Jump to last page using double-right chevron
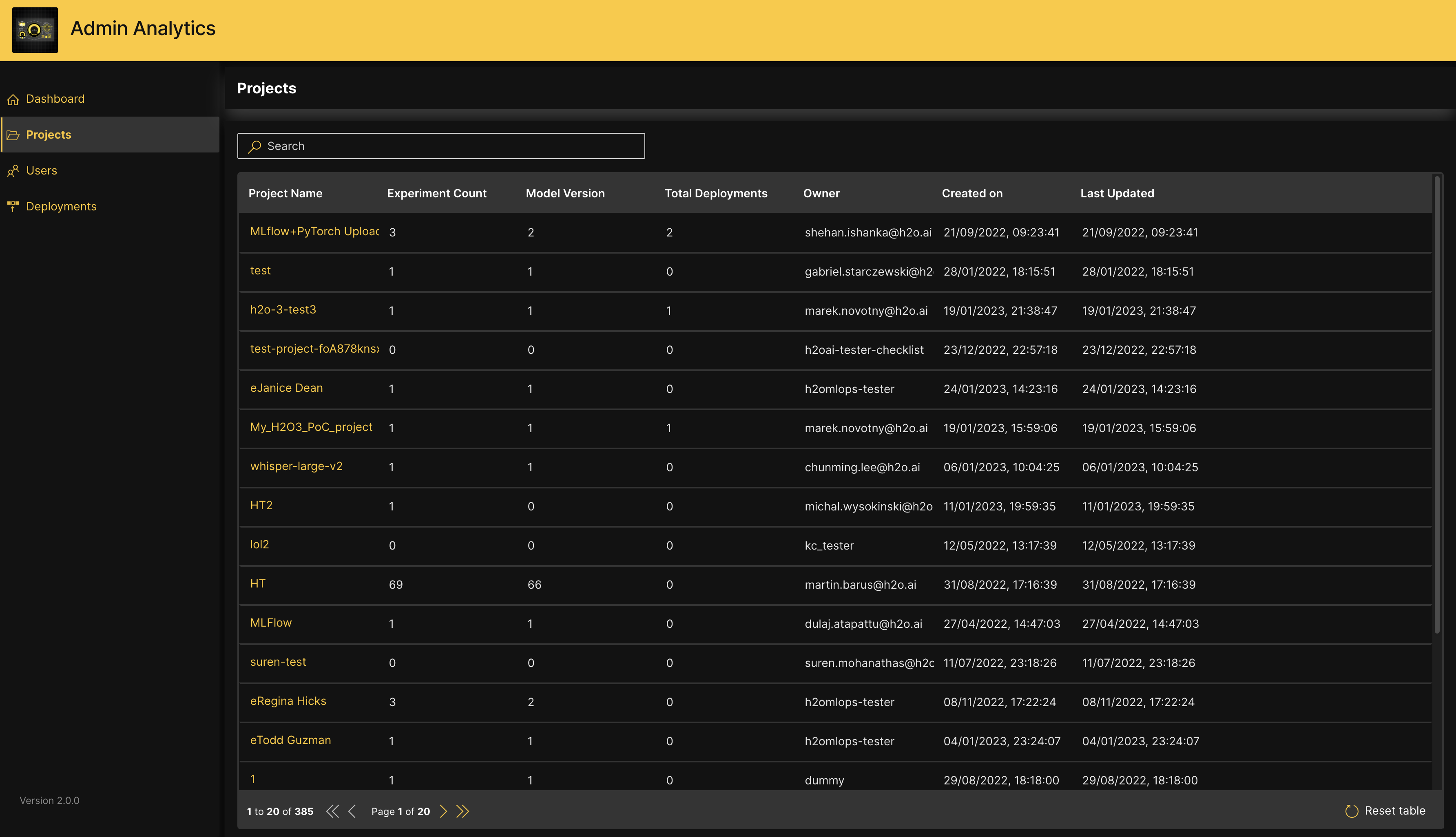 tap(463, 811)
